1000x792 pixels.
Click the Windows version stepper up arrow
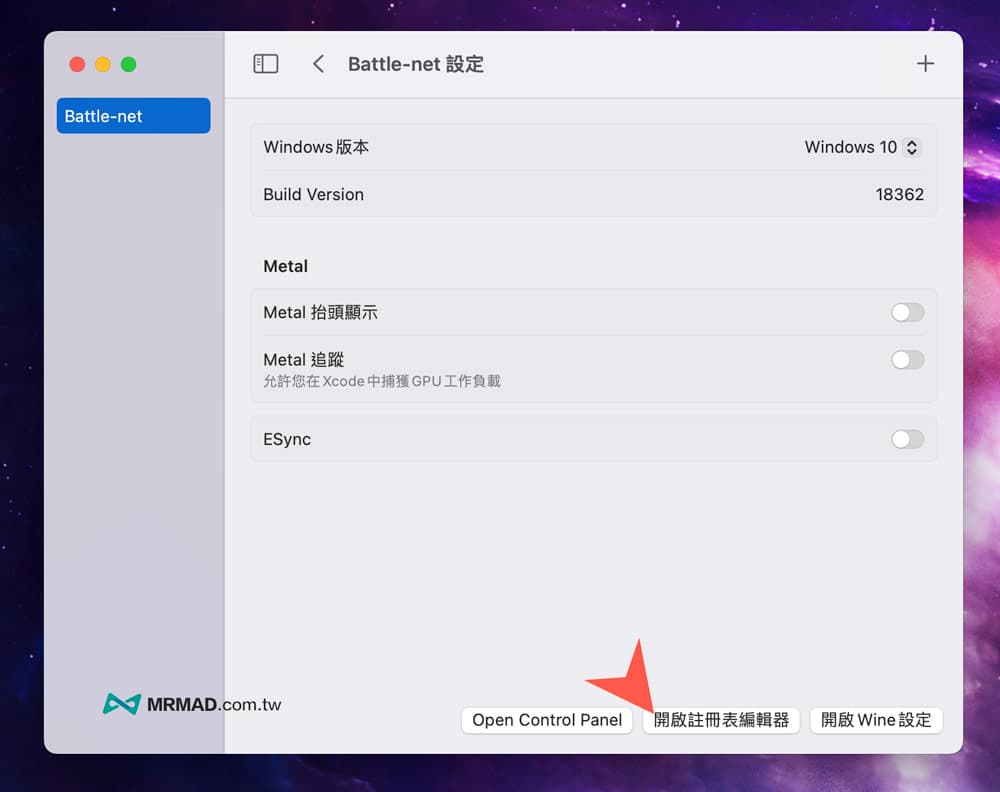click(x=911, y=143)
